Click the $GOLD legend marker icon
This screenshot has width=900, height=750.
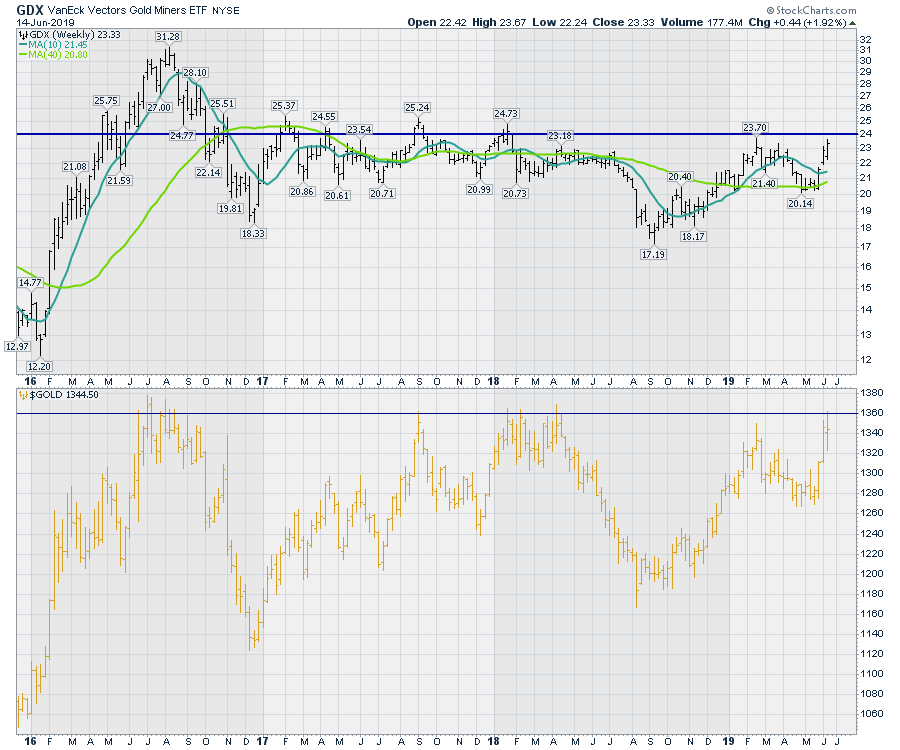[x=22, y=396]
